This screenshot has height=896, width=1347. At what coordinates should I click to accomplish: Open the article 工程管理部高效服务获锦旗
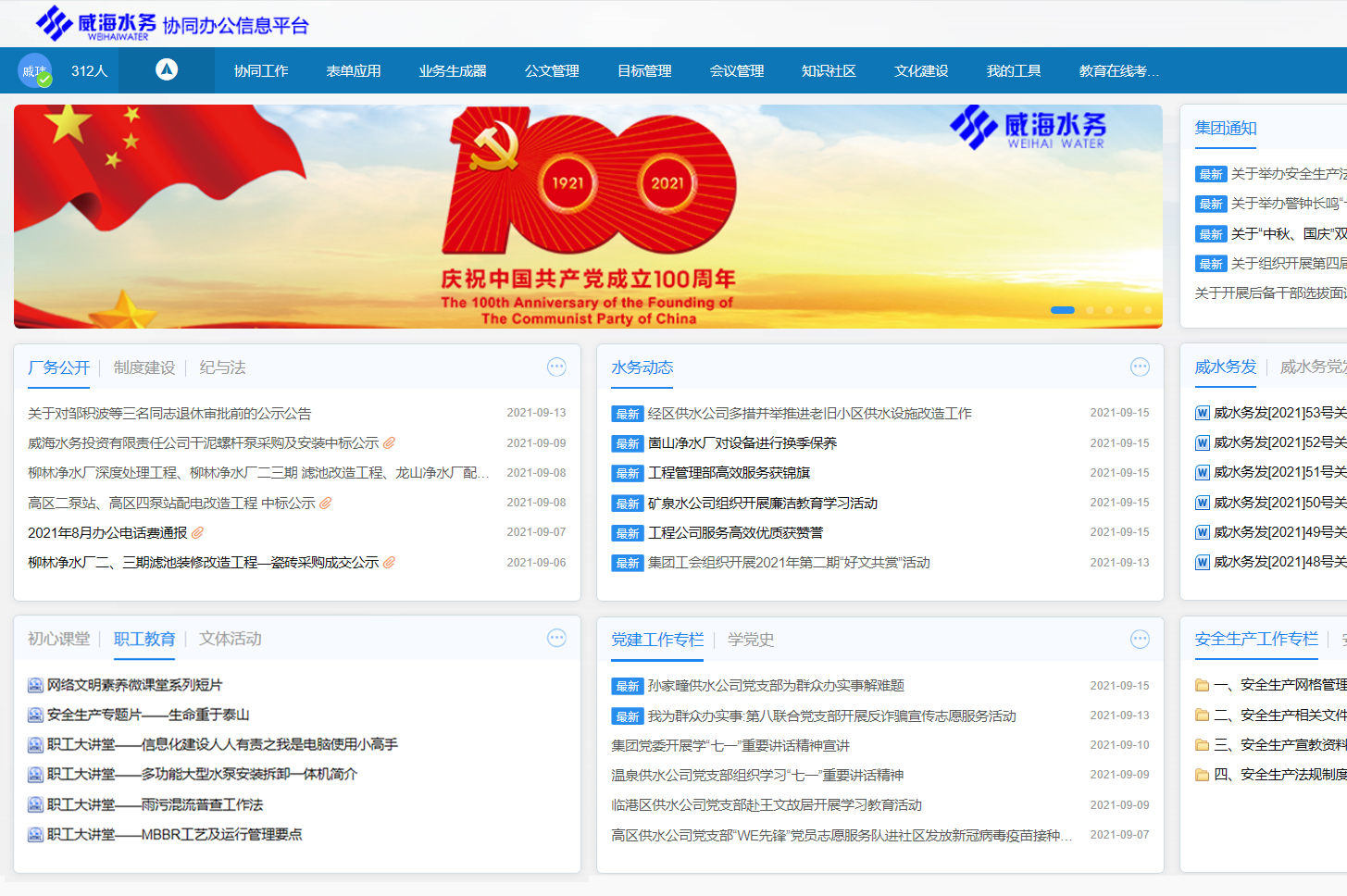click(x=729, y=473)
